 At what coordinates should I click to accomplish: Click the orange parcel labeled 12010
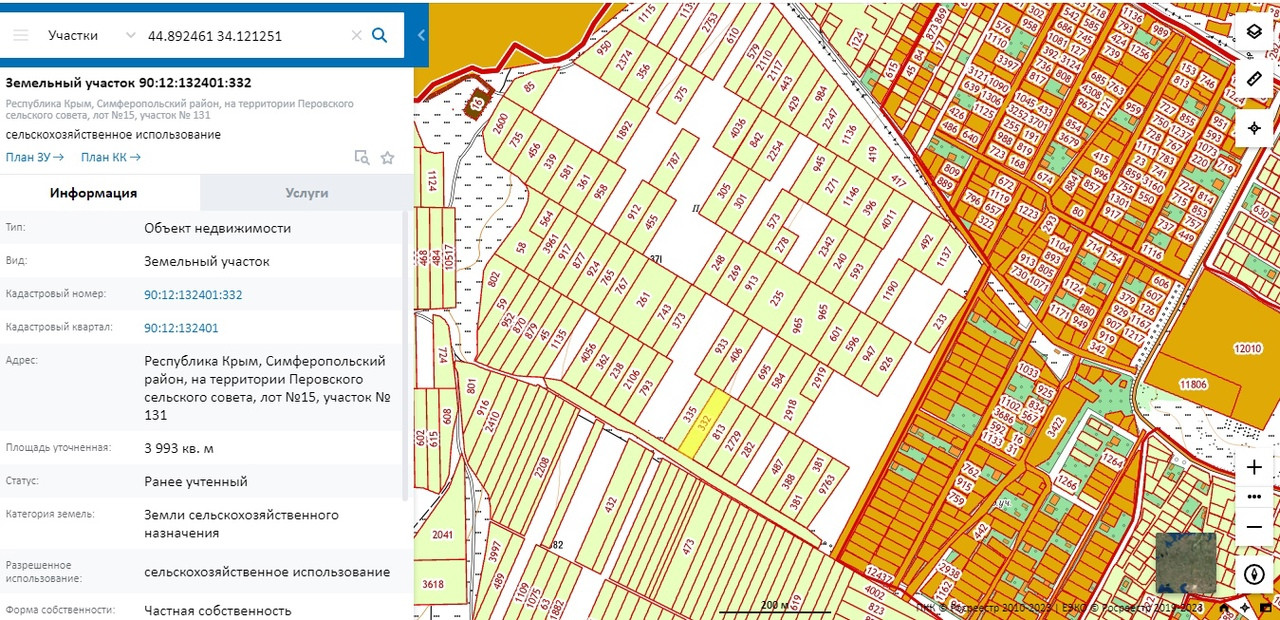1247,349
